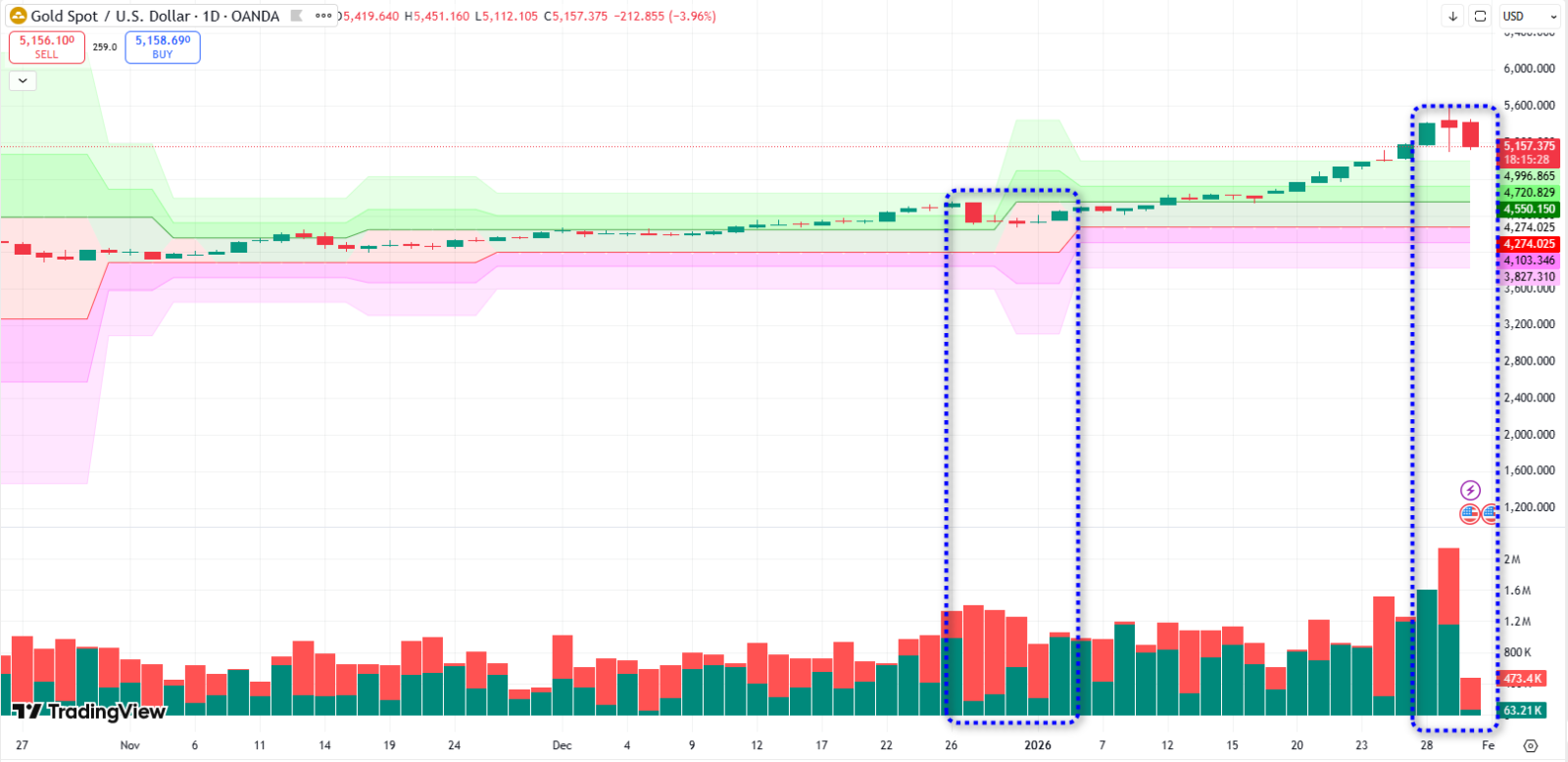
Task: Click the magenta 4,103.346 level label
Action: tap(1529, 261)
